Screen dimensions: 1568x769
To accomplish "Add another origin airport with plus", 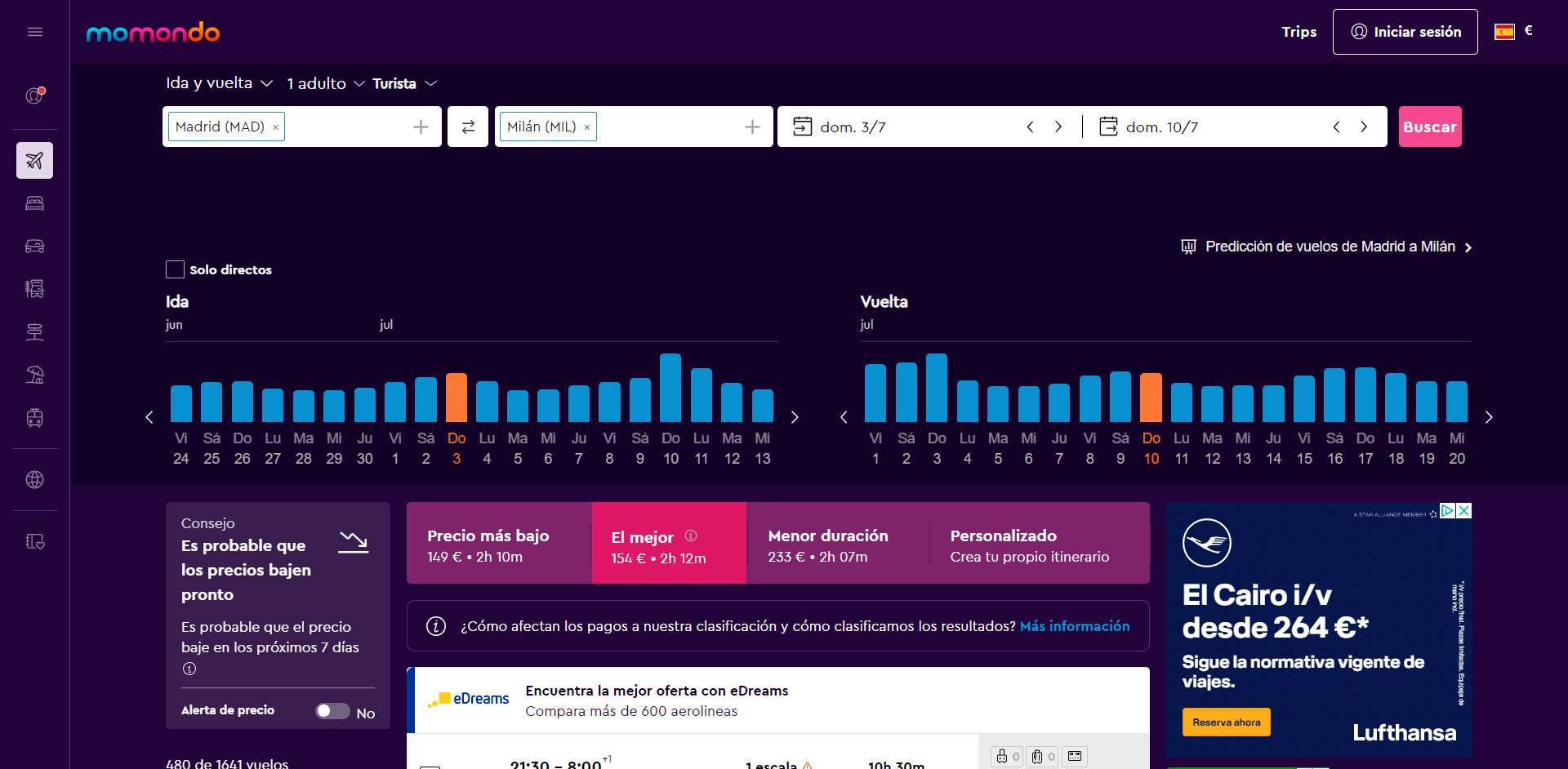I will pos(421,127).
